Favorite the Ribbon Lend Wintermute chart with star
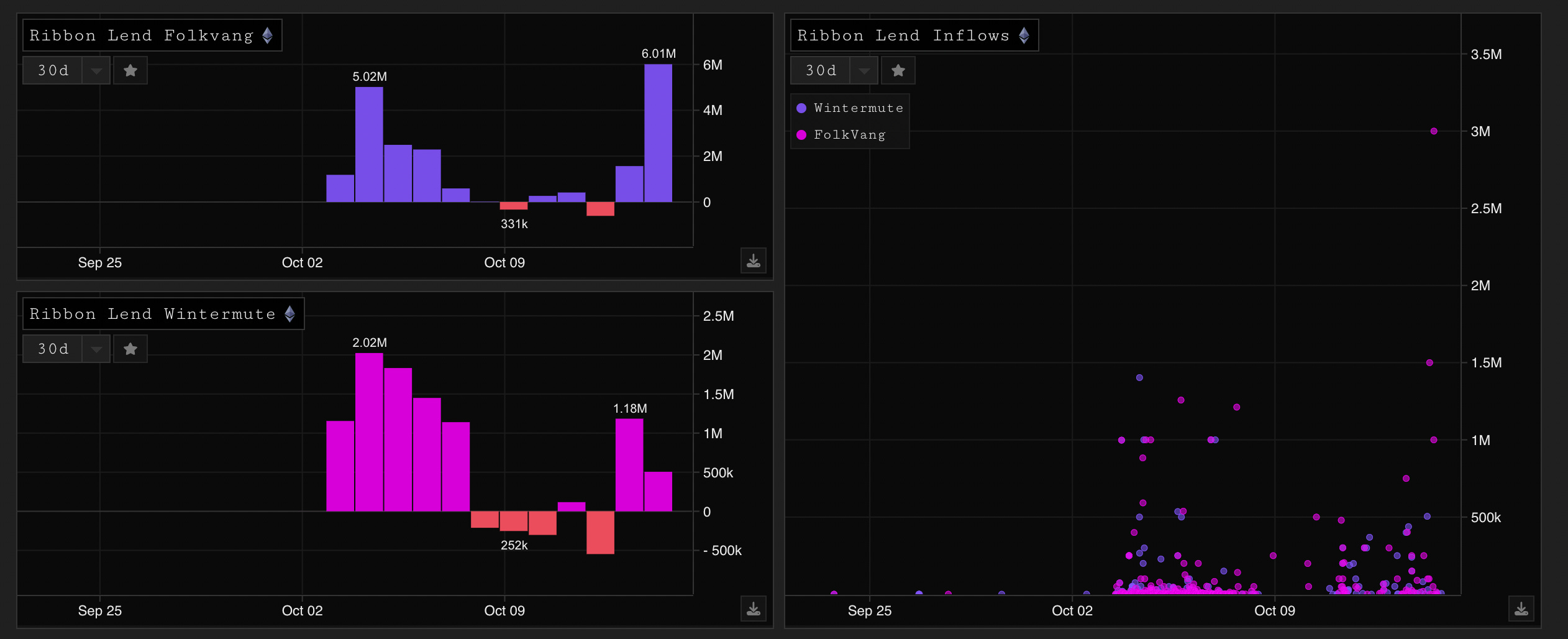The height and width of the screenshot is (639, 1568). click(130, 349)
